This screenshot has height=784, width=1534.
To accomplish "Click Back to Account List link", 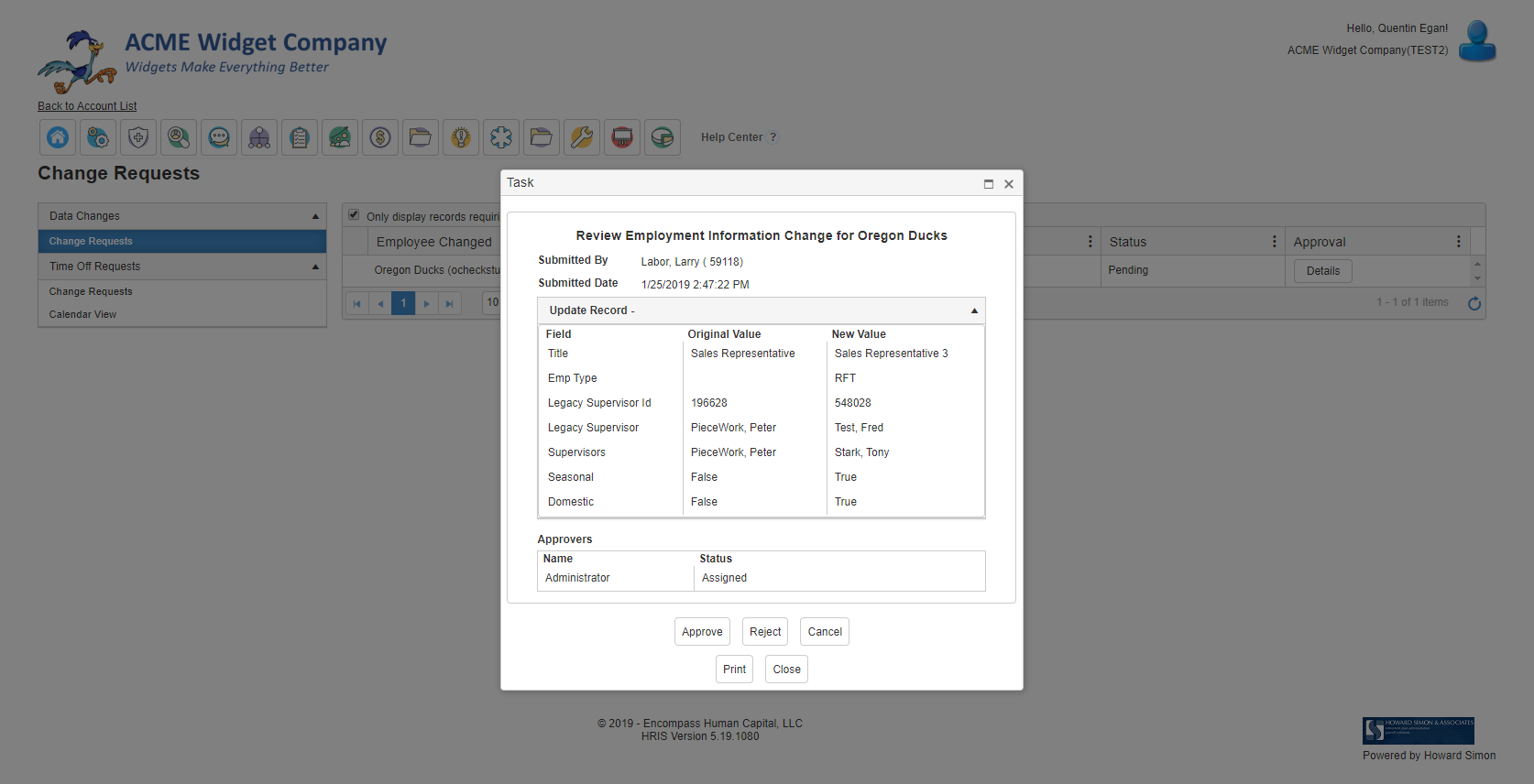I will coord(87,106).
